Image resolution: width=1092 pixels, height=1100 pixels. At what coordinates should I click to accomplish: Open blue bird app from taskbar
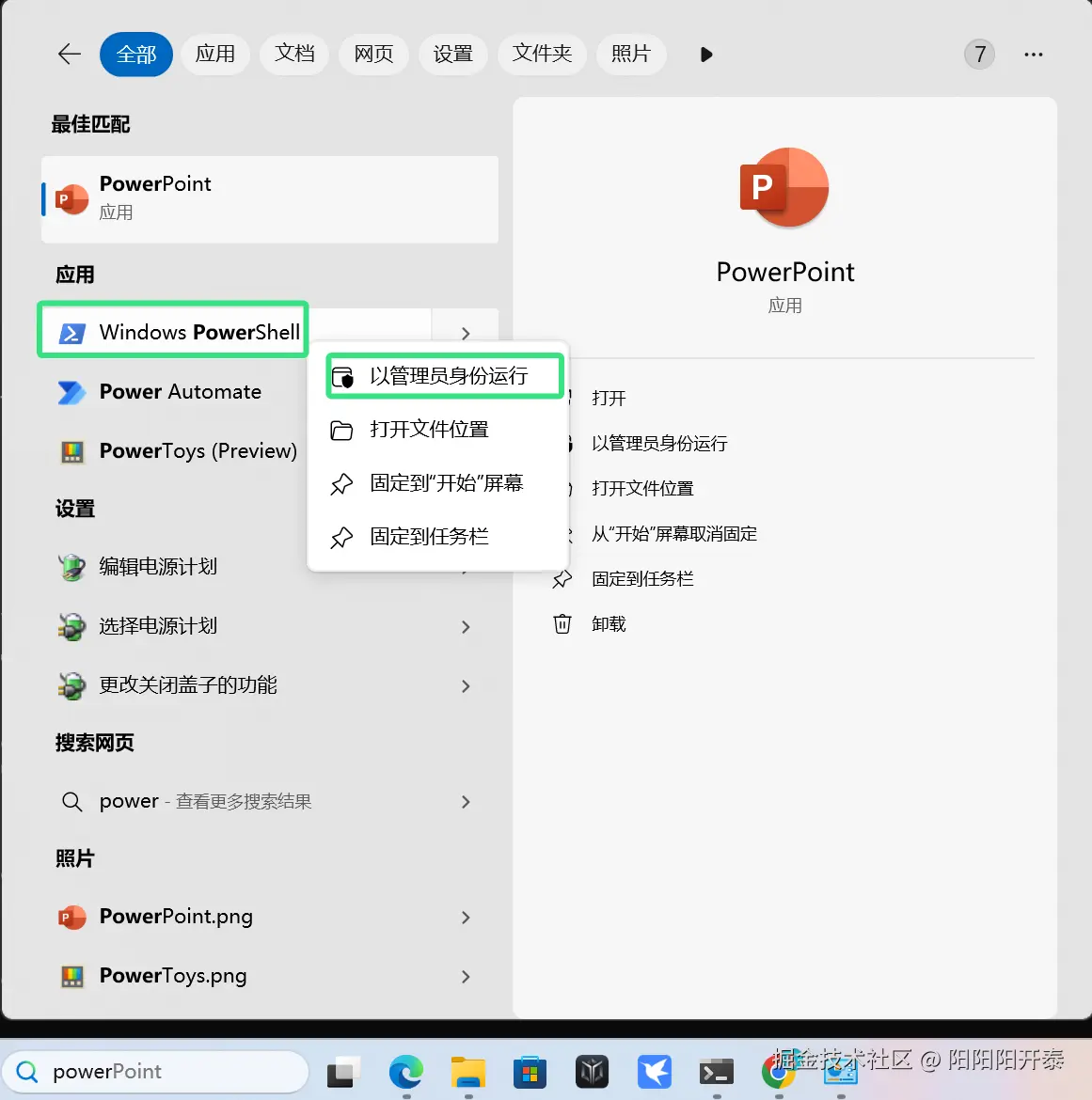coord(654,1072)
